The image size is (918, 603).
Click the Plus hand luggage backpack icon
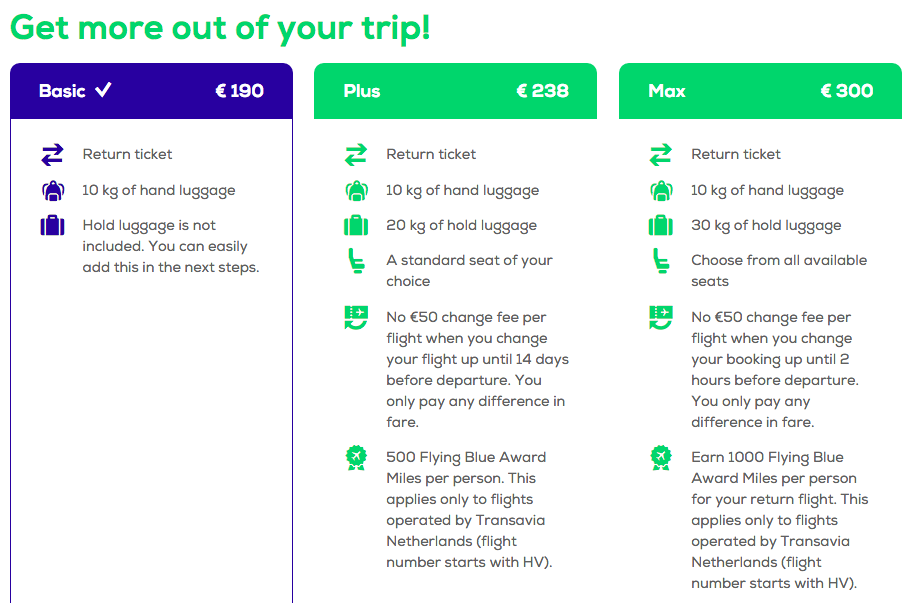356,190
